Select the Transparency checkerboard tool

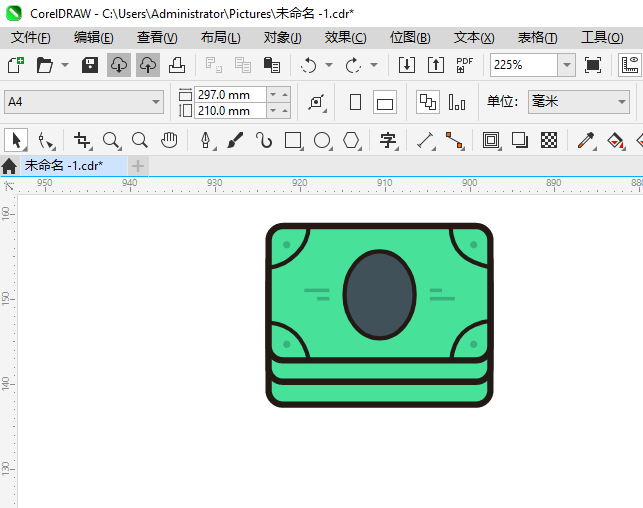coord(548,140)
